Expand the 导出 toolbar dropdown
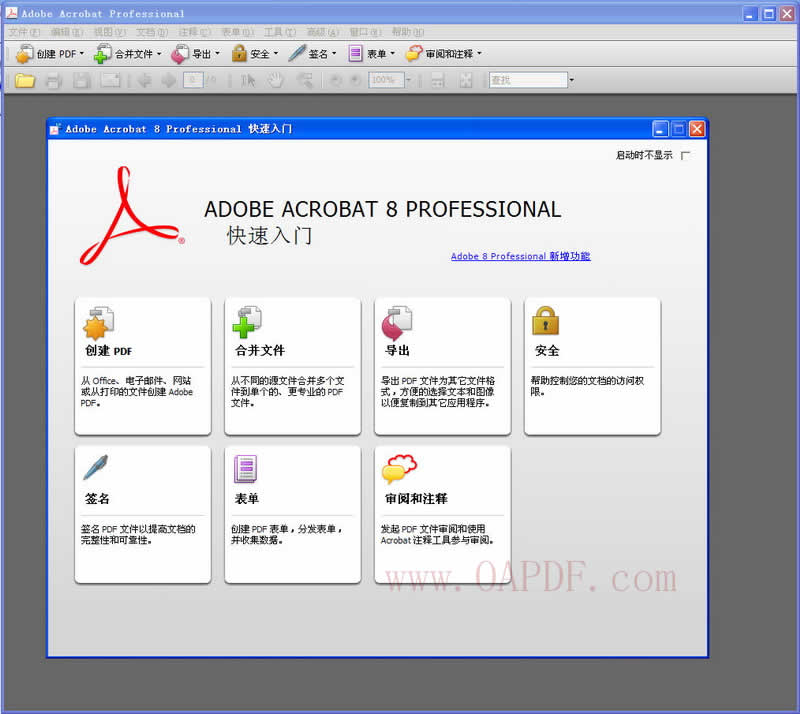This screenshot has width=800, height=714. click(217, 53)
